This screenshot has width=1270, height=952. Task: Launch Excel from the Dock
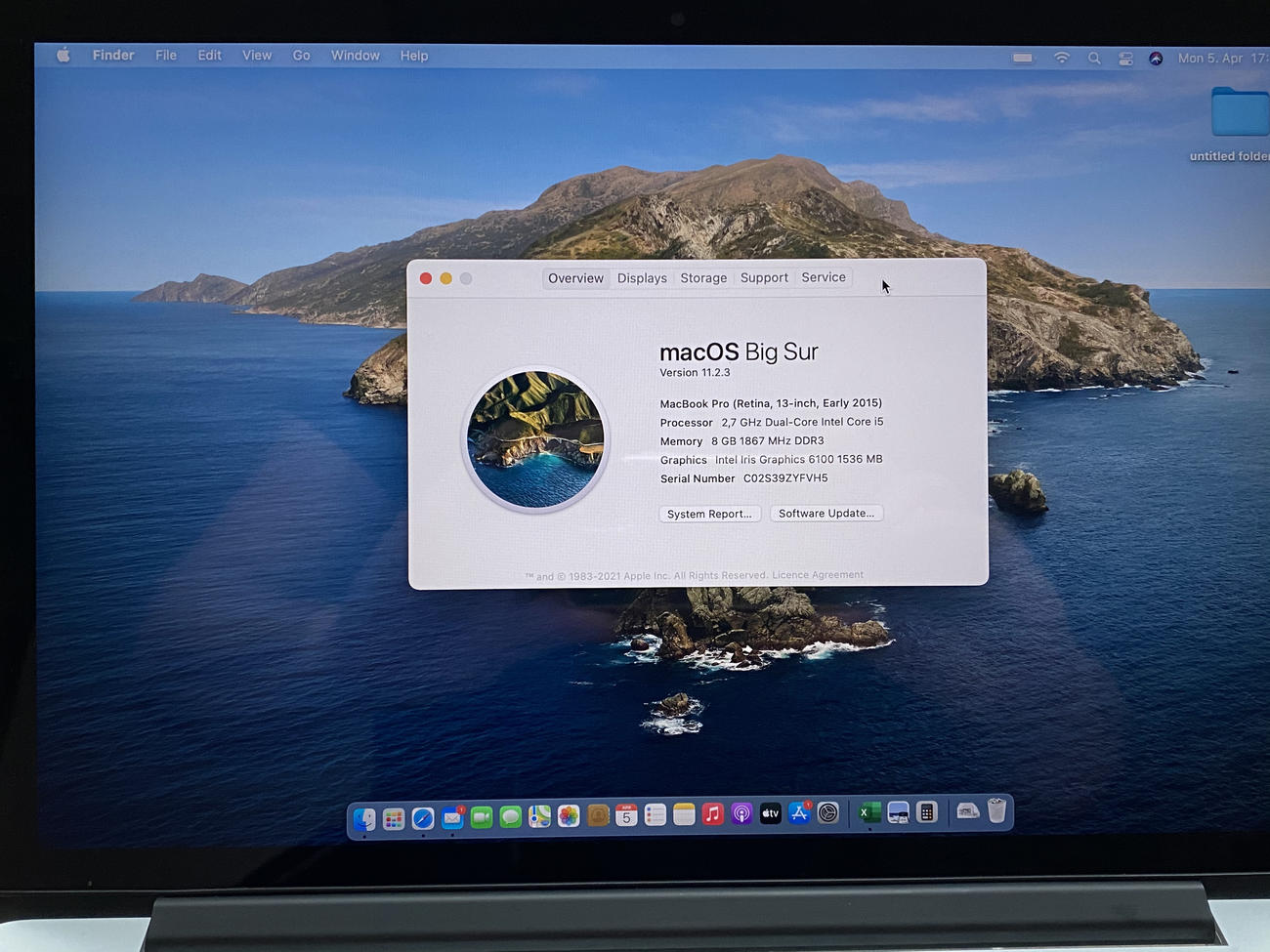(869, 811)
